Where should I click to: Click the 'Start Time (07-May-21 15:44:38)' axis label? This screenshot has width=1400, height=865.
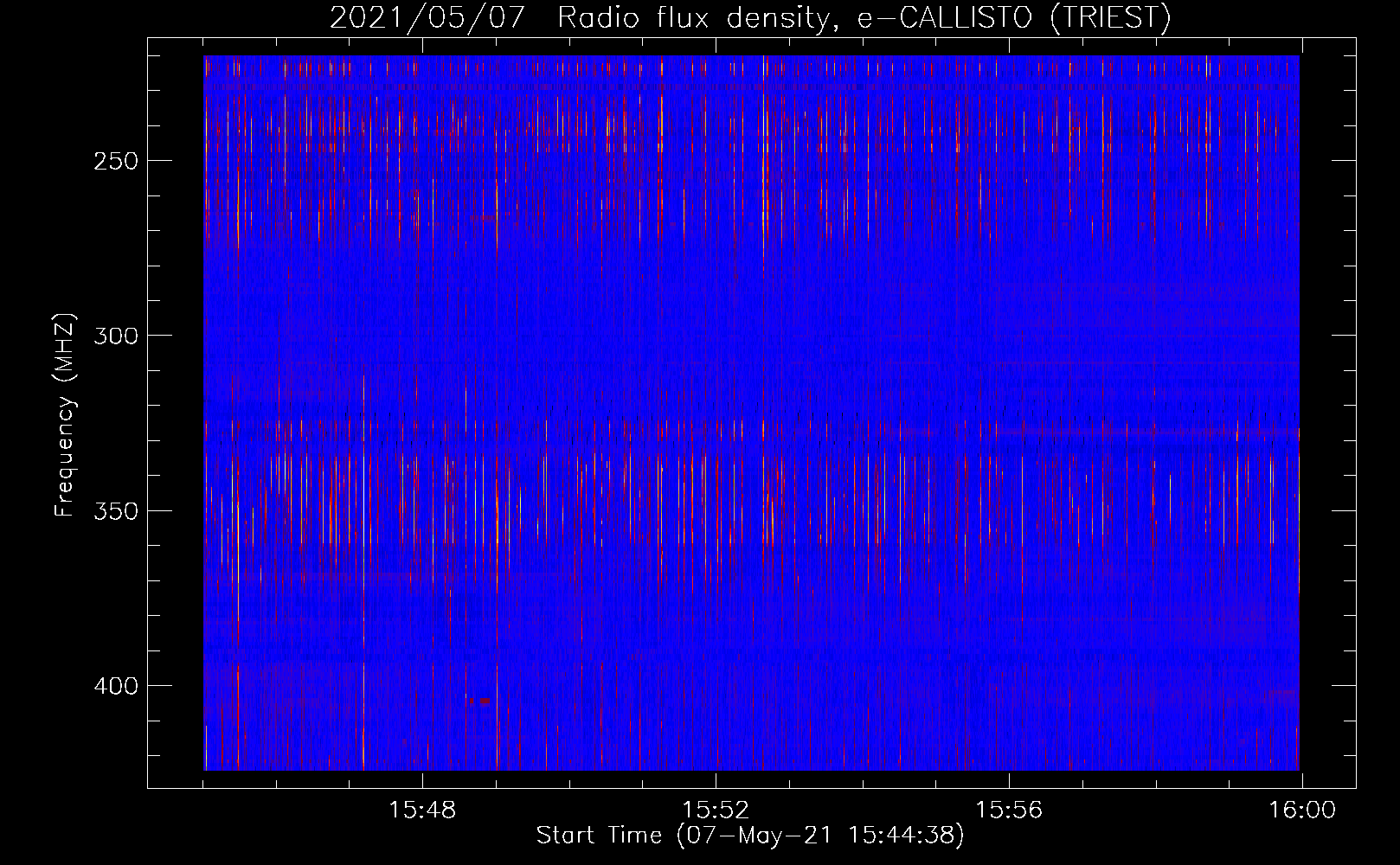pyautogui.click(x=750, y=836)
